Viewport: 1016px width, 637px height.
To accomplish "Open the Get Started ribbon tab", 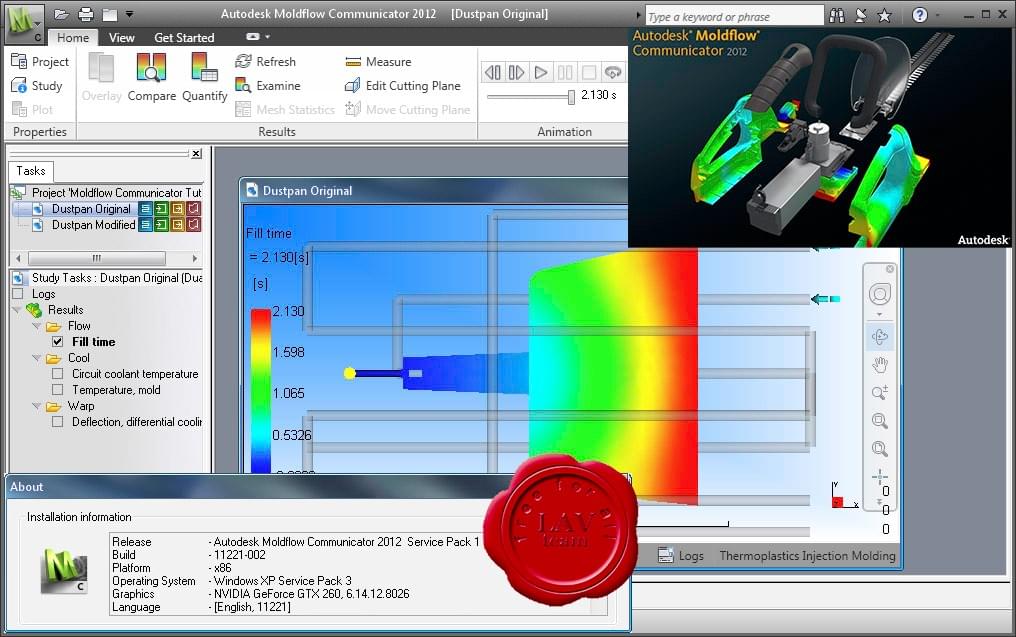I will click(184, 38).
